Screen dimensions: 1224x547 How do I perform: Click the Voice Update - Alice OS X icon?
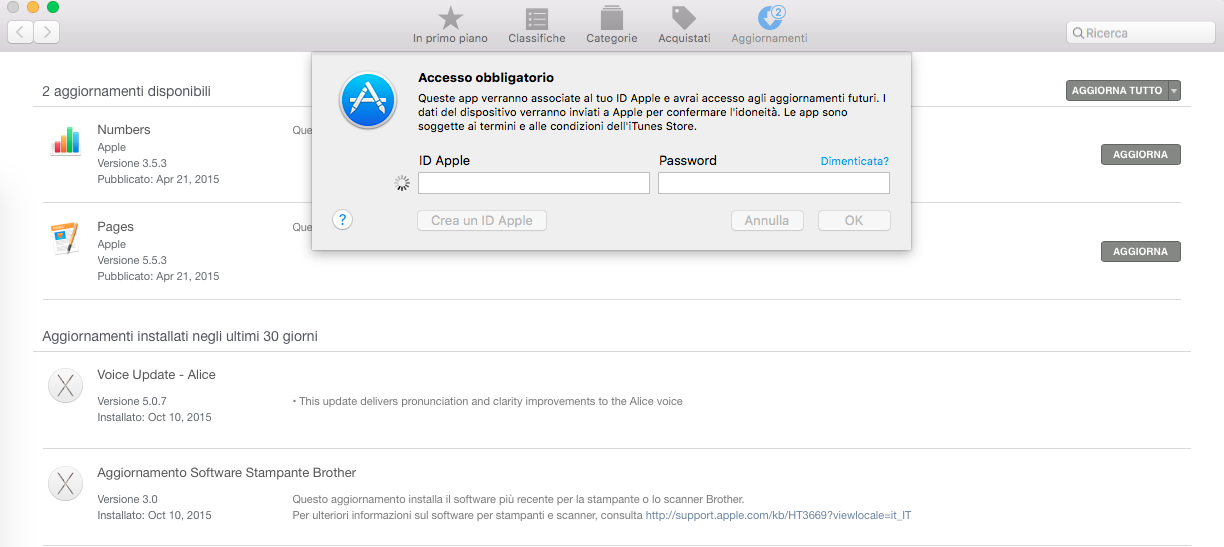pyautogui.click(x=65, y=385)
